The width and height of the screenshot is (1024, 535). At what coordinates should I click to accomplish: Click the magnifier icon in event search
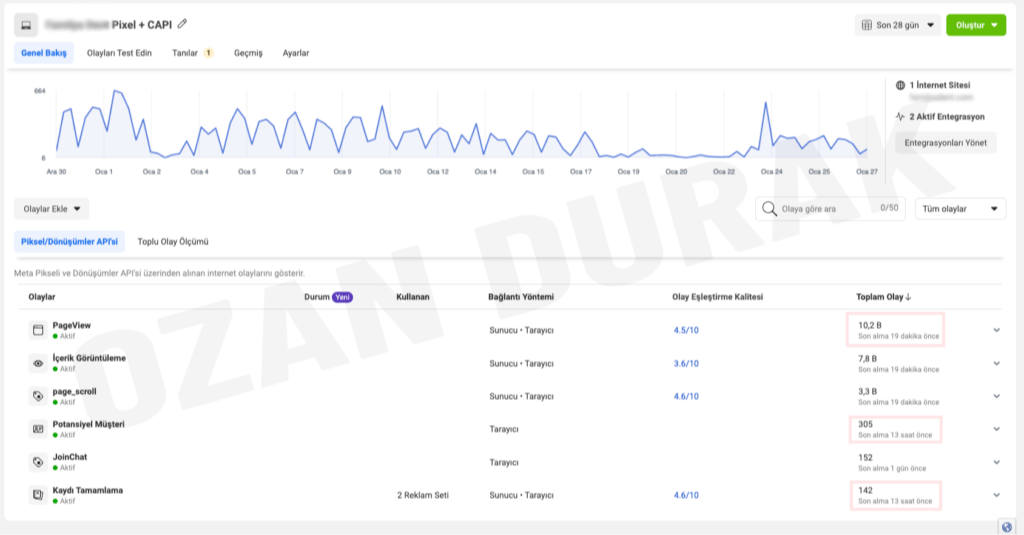coord(769,208)
